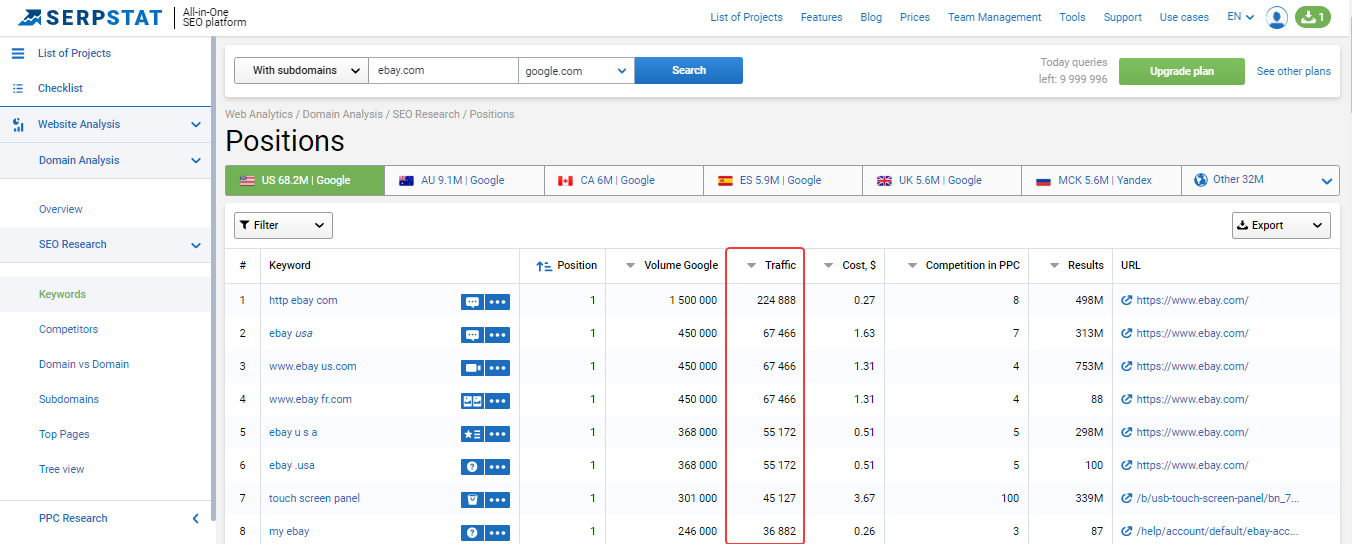Click the Checklist sidebar icon

(18, 88)
